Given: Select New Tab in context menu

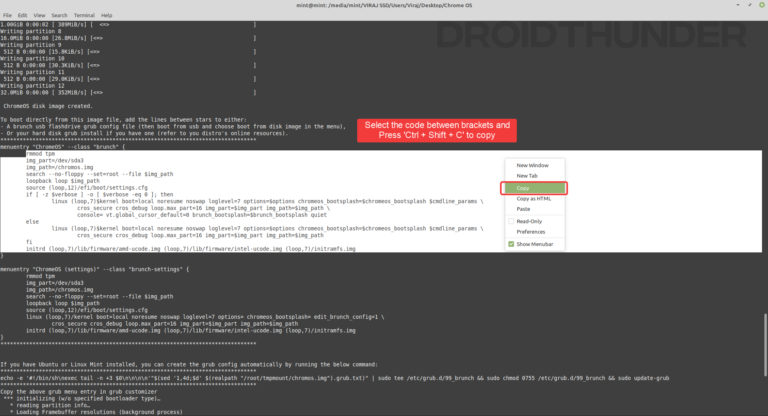Looking at the screenshot, I should click(527, 176).
